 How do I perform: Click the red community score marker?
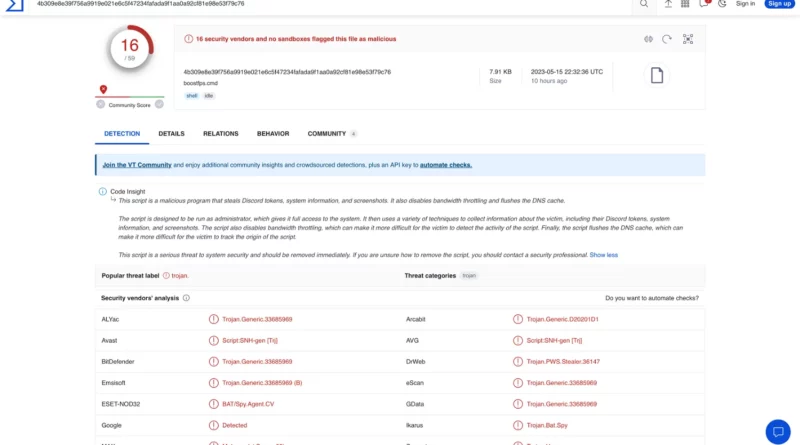point(104,89)
